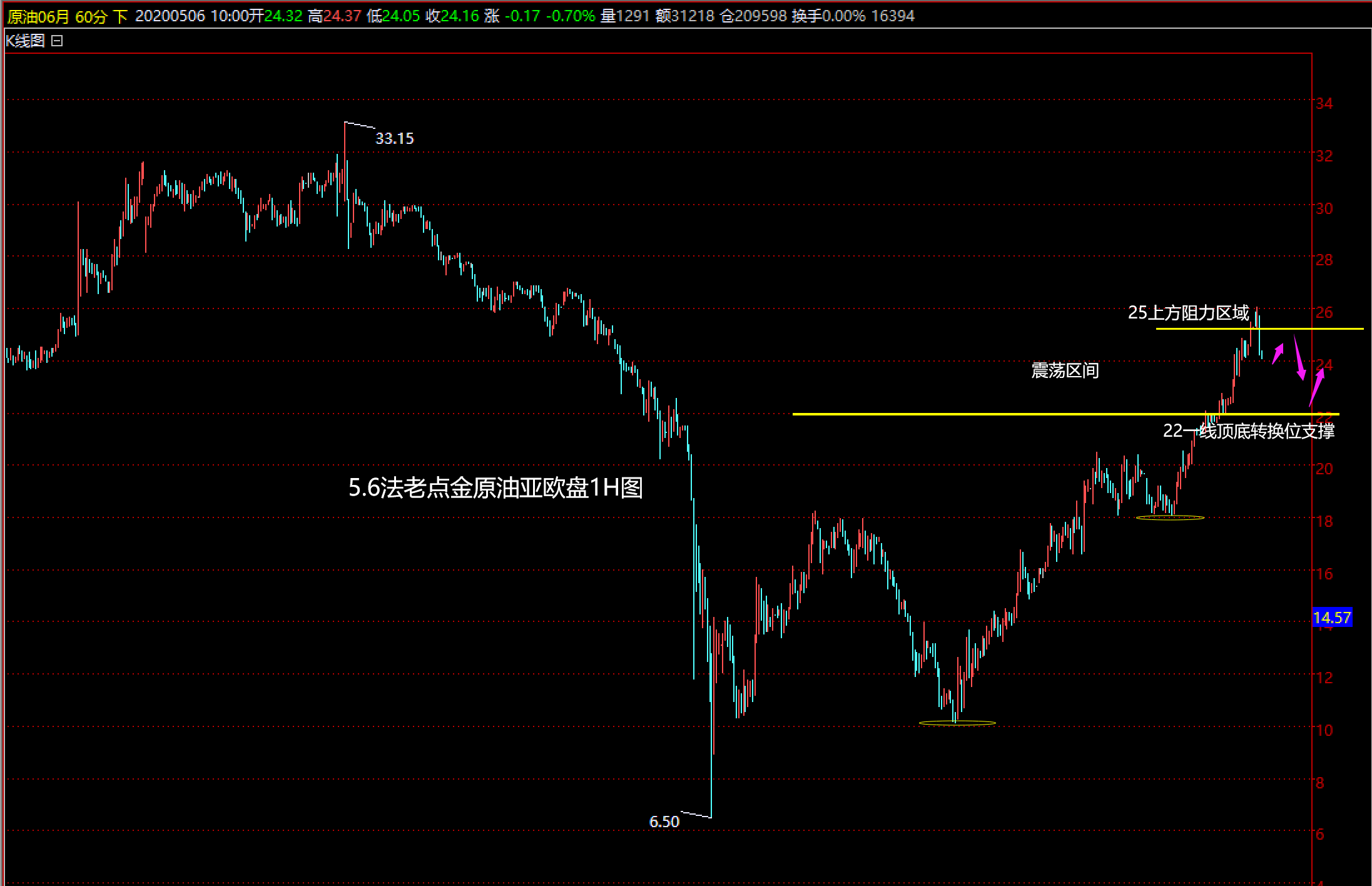This screenshot has height=886, width=1372.
Task: Click the 5.6法老点金原油亚欧盘1H图 title text
Action: point(495,488)
